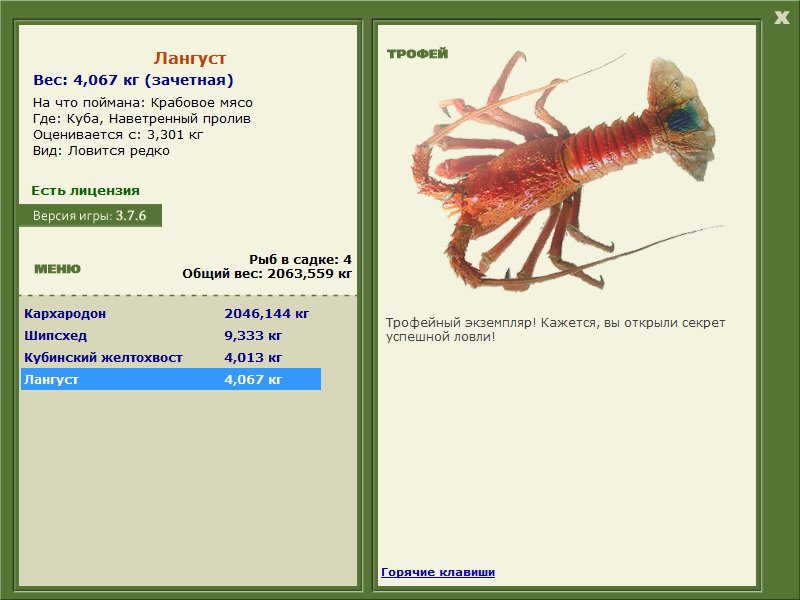Screen dimensions: 800x600
Task: Open the Горячие клавиши link
Action: (x=438, y=572)
